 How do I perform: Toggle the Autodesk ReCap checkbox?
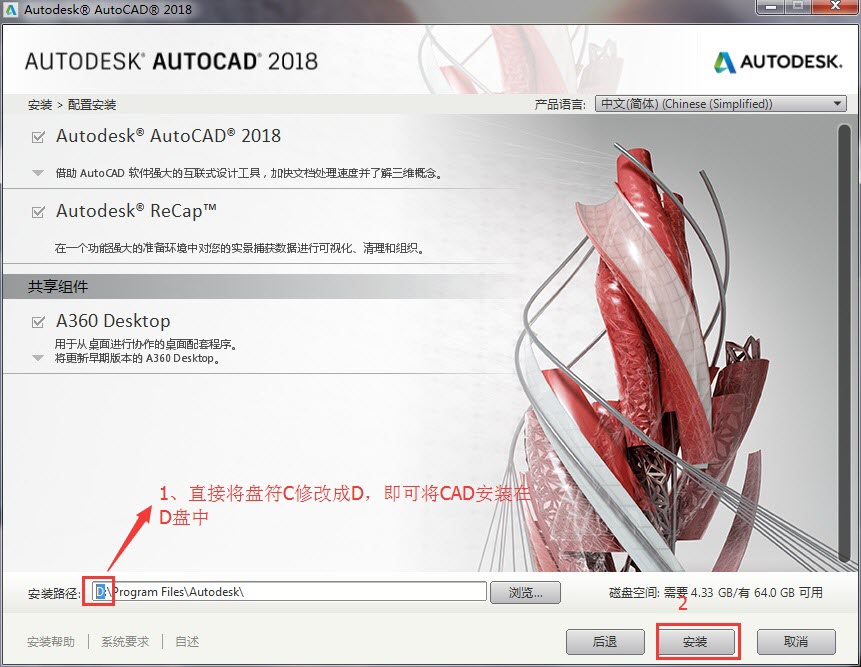[39, 212]
